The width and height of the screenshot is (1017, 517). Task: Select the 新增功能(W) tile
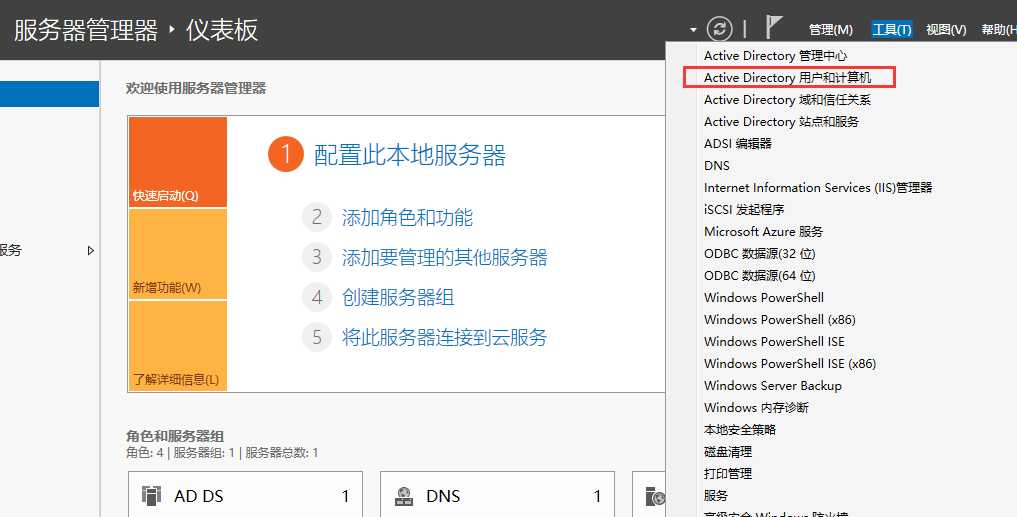pyautogui.click(x=178, y=254)
